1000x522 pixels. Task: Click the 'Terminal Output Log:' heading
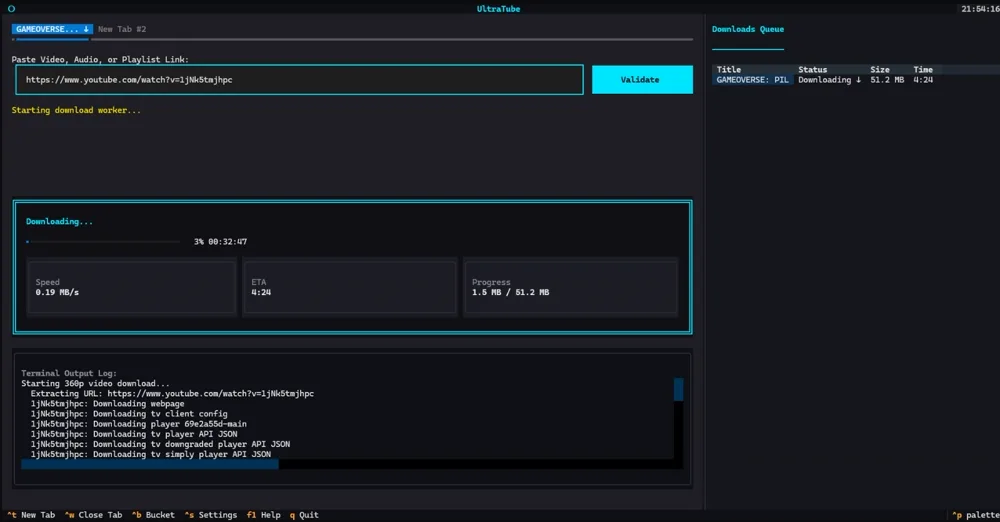click(69, 373)
